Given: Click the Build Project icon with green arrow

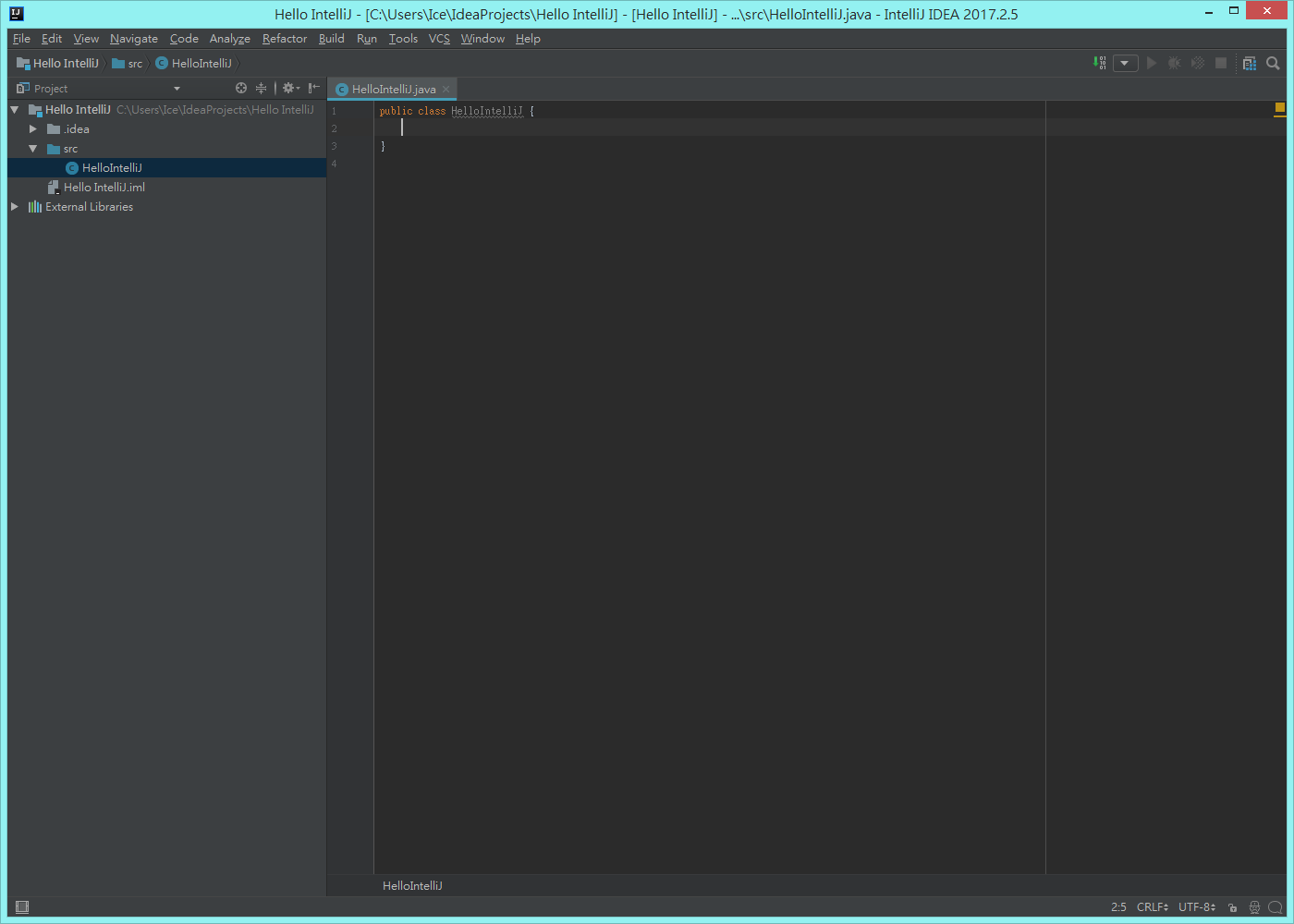Looking at the screenshot, I should coord(1100,63).
